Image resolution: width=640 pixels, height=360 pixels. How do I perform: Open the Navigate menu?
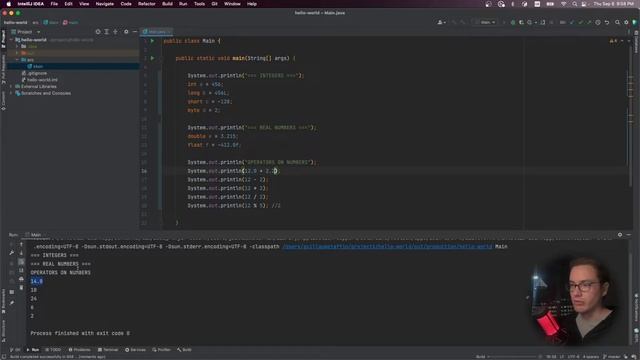coord(104,4)
